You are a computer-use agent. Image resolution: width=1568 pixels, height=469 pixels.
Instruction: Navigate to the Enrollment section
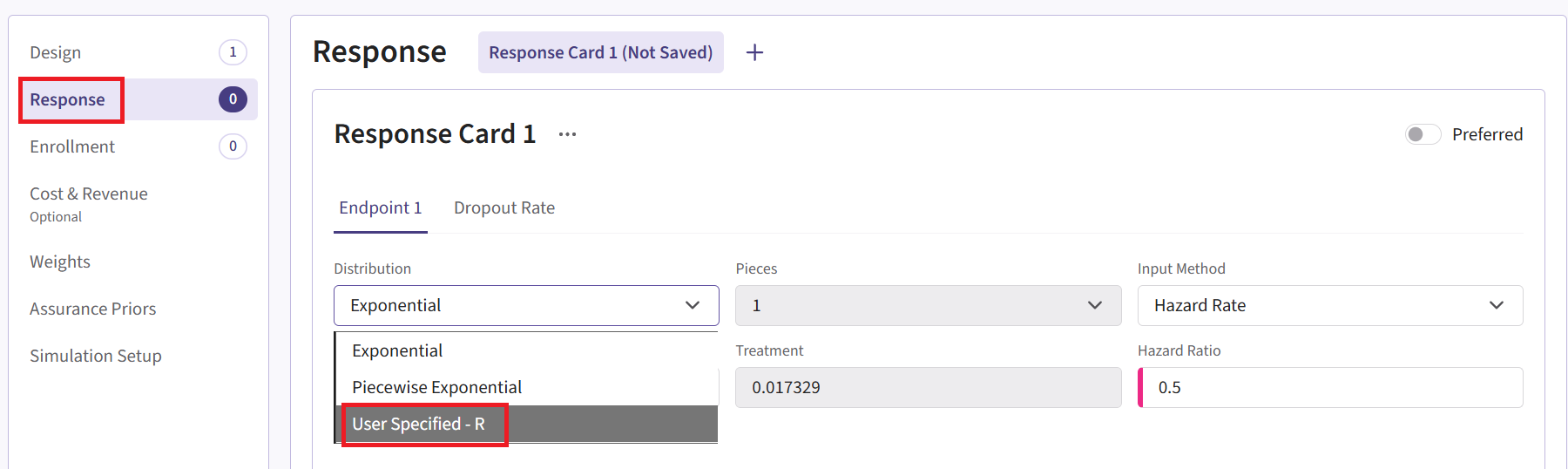(x=72, y=146)
